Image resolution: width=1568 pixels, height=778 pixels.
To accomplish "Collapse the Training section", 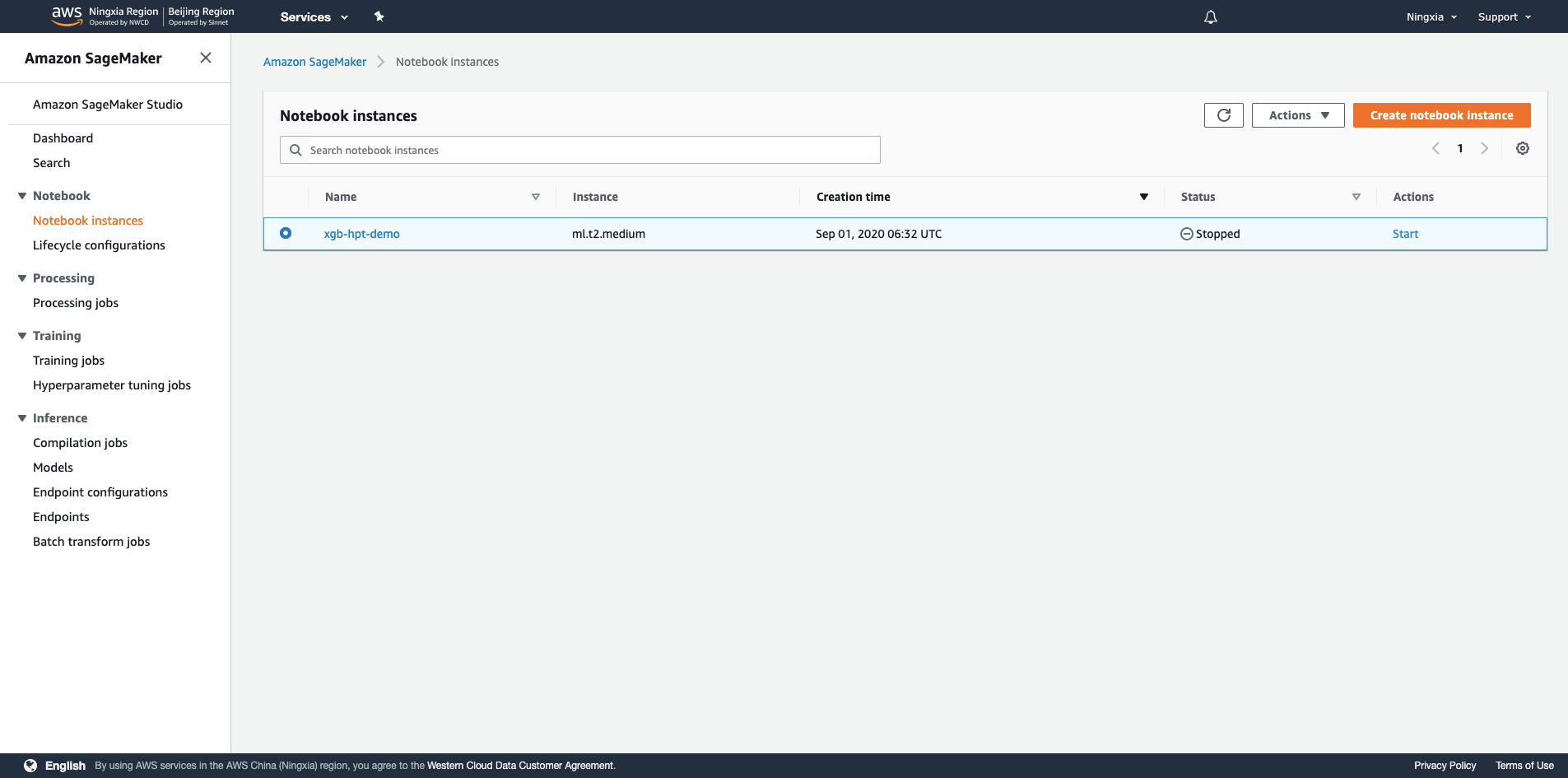I will tap(22, 336).
